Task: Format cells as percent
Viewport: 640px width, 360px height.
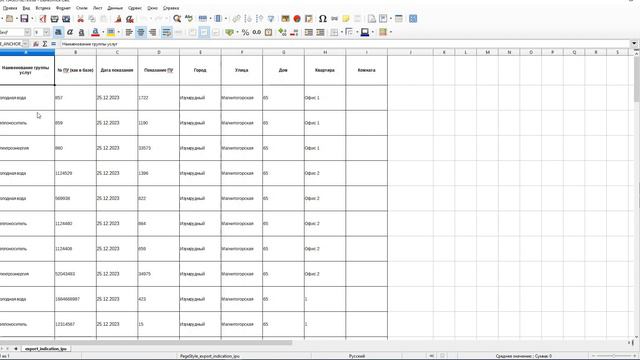Action: (245, 32)
